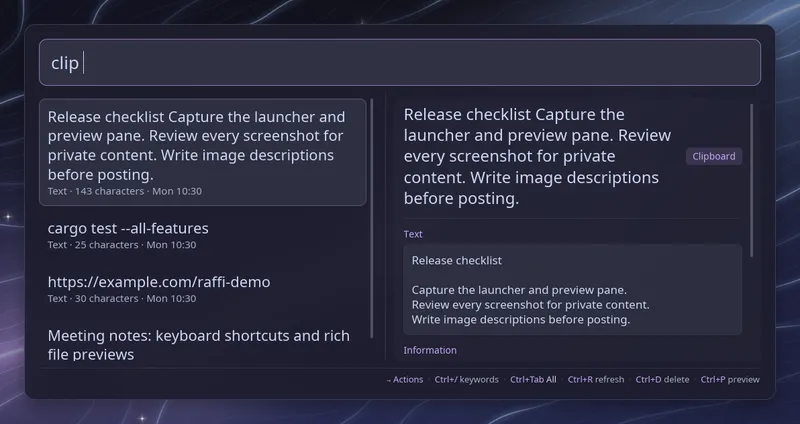Open the Actions hint in footer
The width and height of the screenshot is (800, 424).
point(405,379)
